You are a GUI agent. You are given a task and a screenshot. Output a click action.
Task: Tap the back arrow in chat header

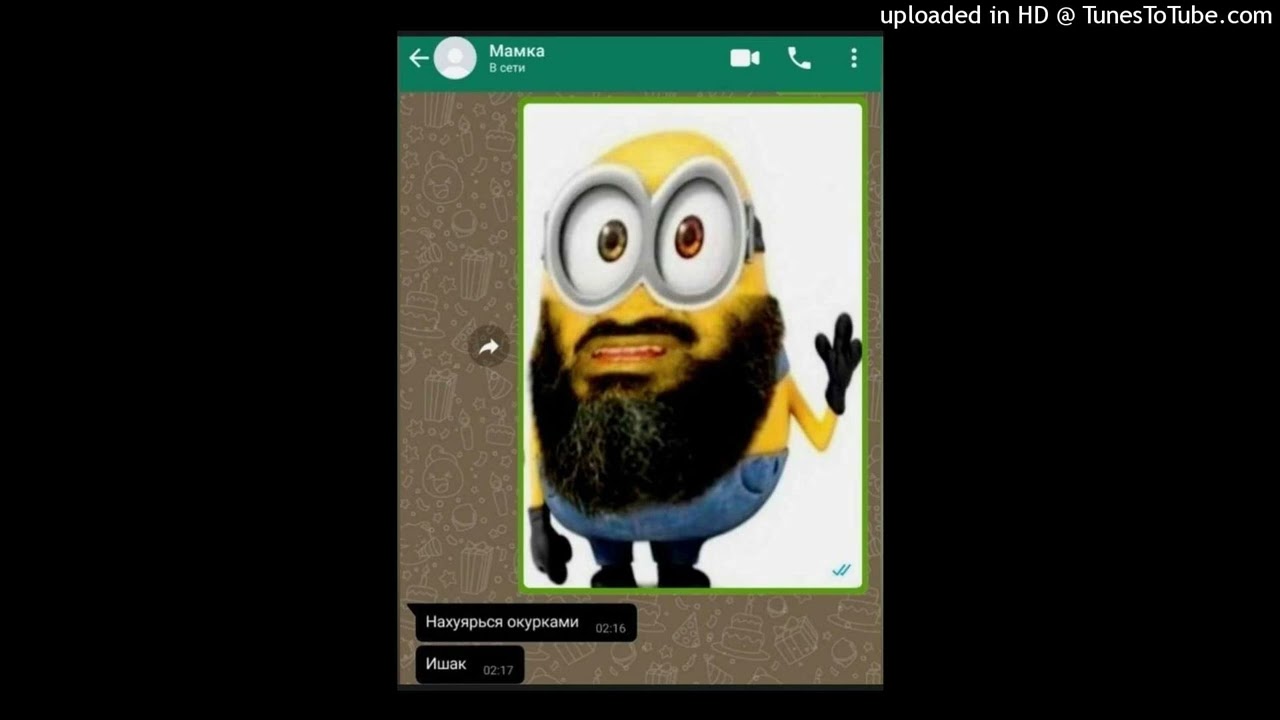coord(419,58)
